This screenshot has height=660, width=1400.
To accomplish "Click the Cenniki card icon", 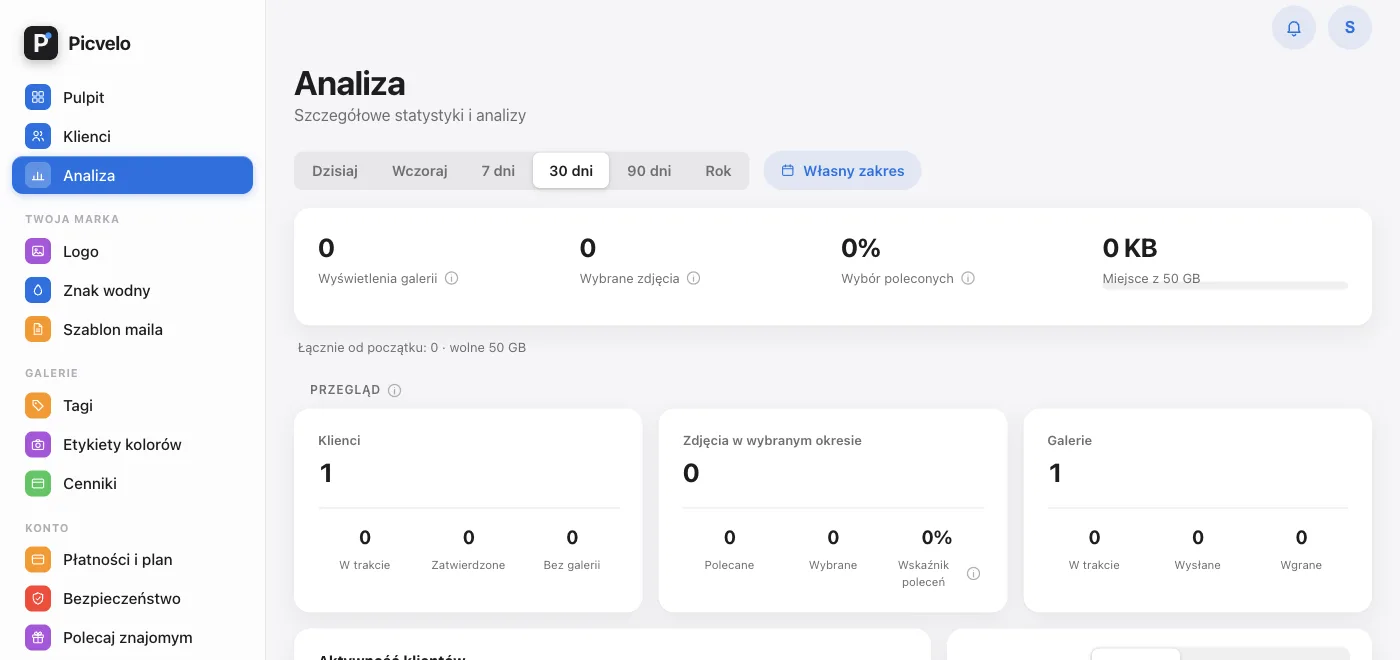I will point(38,483).
